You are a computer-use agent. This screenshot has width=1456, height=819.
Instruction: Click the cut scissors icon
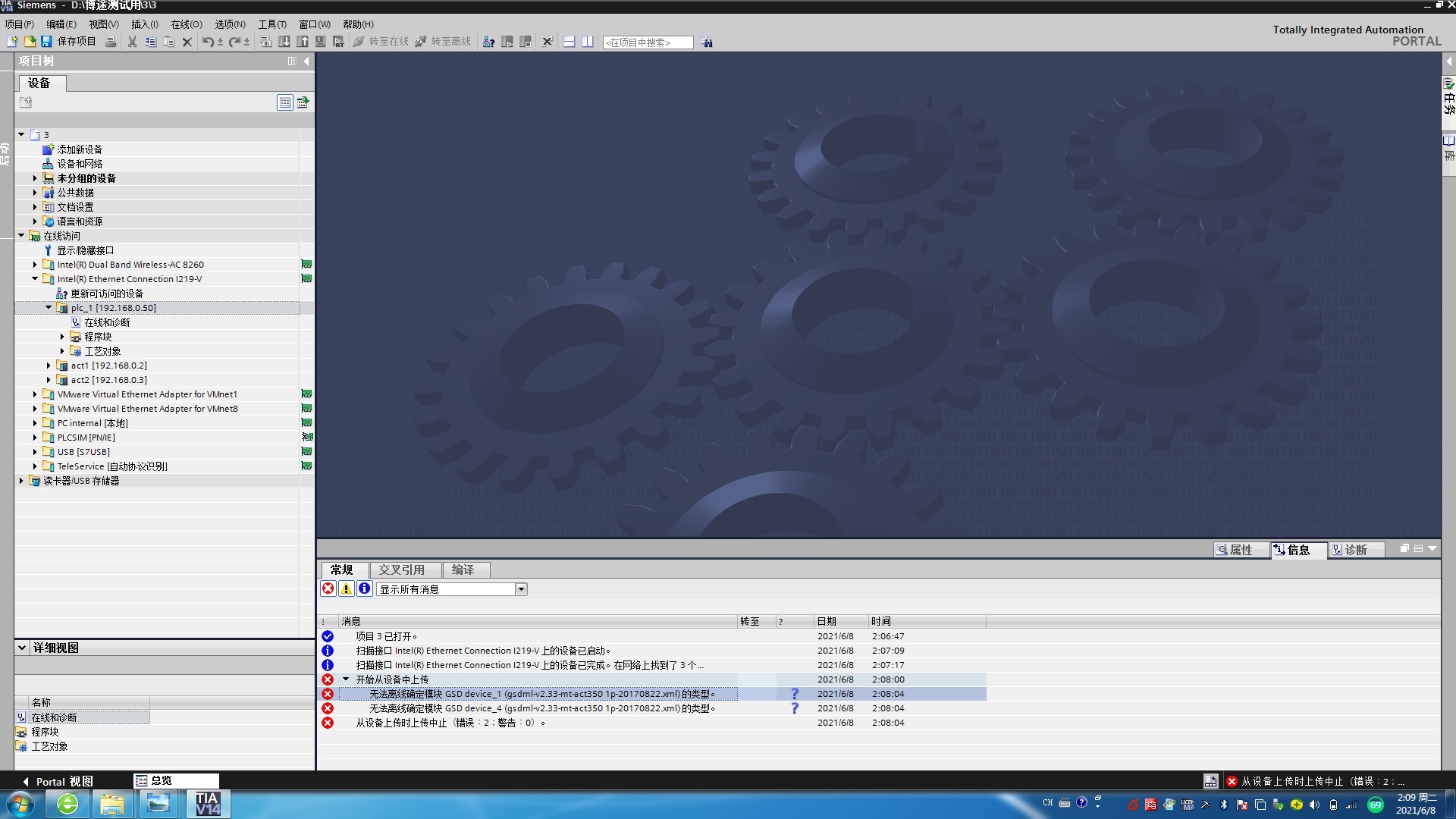coord(132,42)
